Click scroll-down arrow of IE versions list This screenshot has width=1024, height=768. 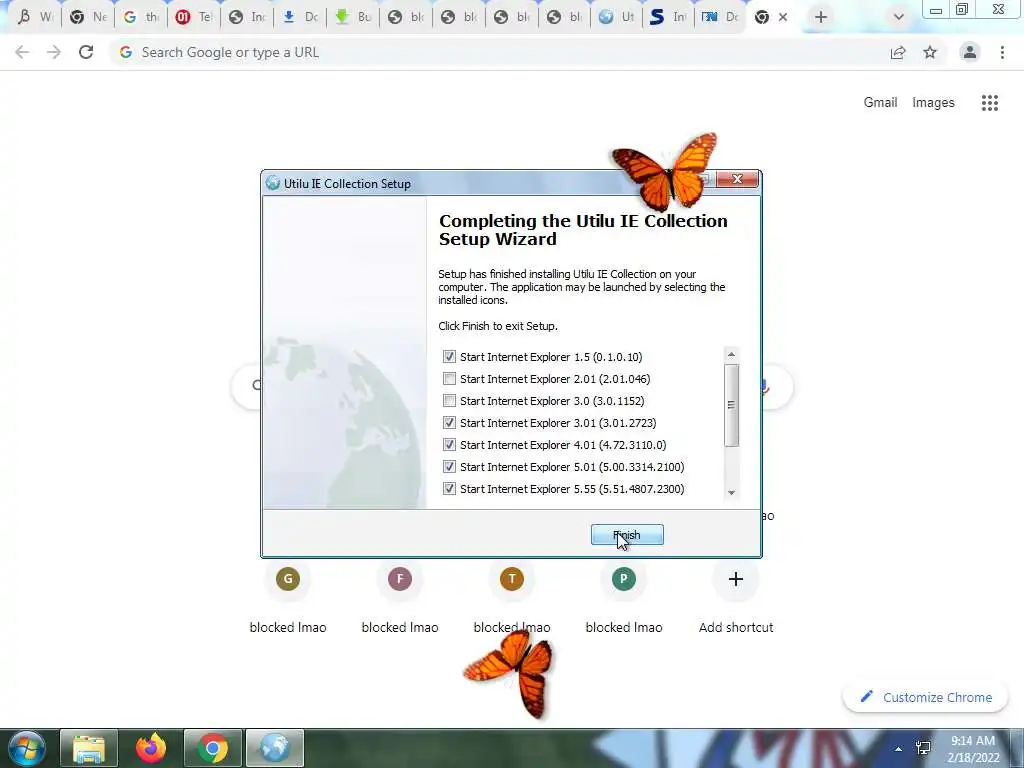click(731, 493)
